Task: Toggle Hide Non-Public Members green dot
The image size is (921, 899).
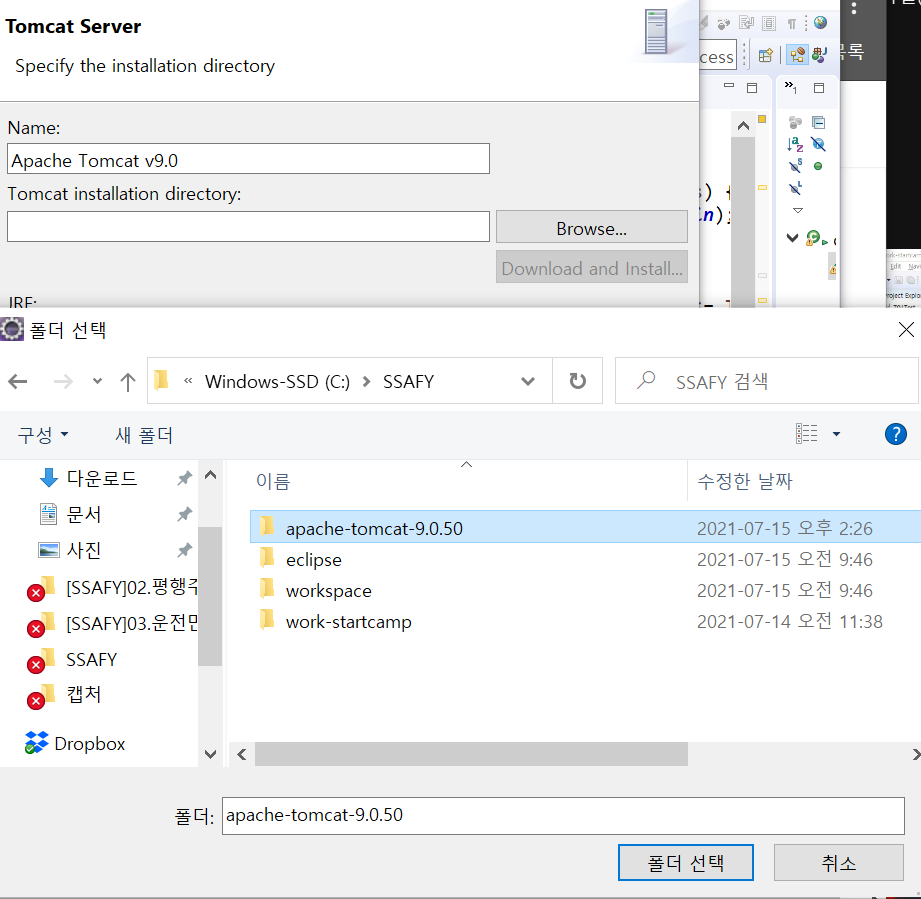Action: (x=818, y=166)
